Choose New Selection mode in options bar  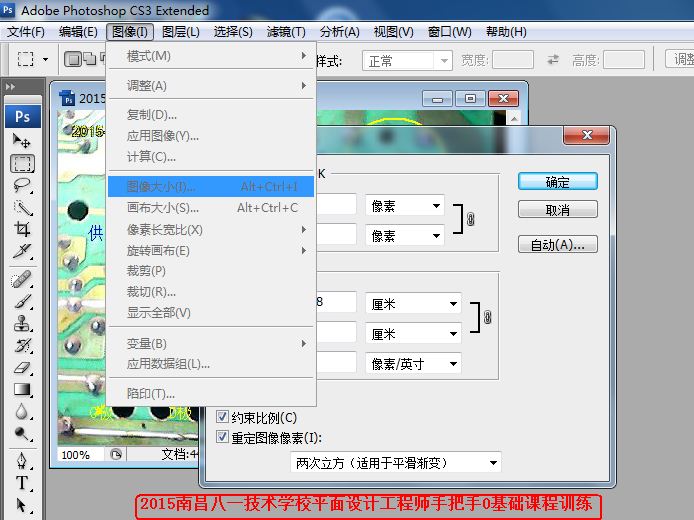coord(73,59)
